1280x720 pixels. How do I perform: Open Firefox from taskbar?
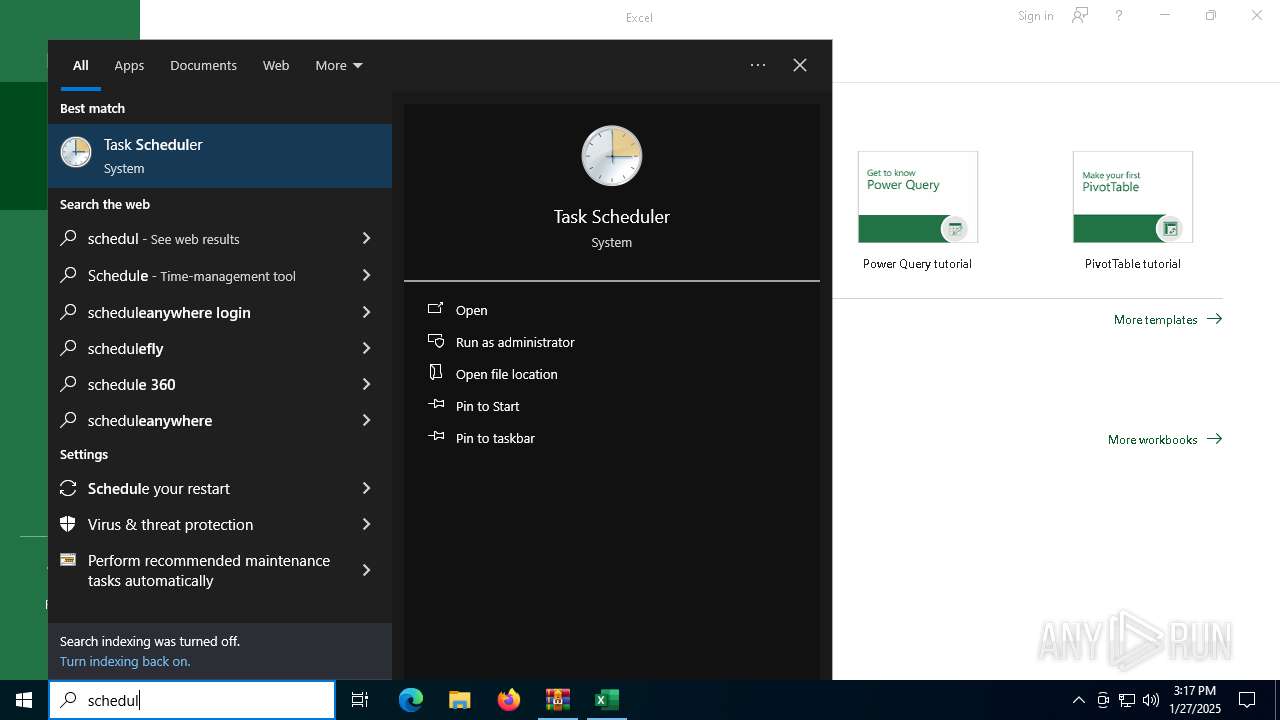point(509,700)
